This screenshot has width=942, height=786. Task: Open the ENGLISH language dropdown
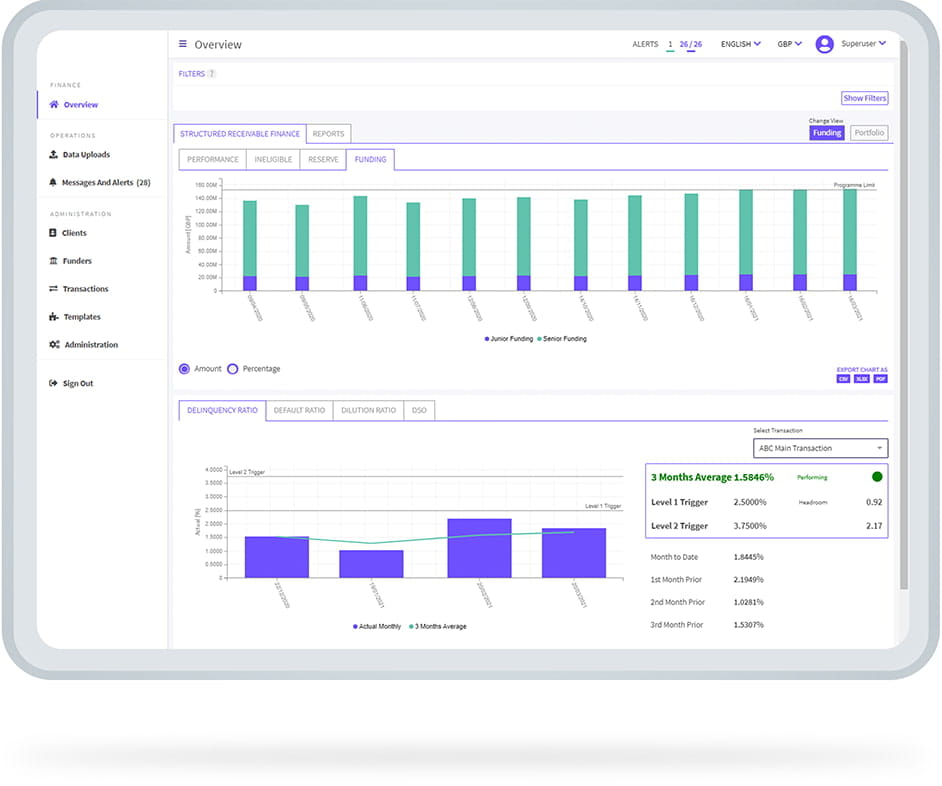(741, 44)
